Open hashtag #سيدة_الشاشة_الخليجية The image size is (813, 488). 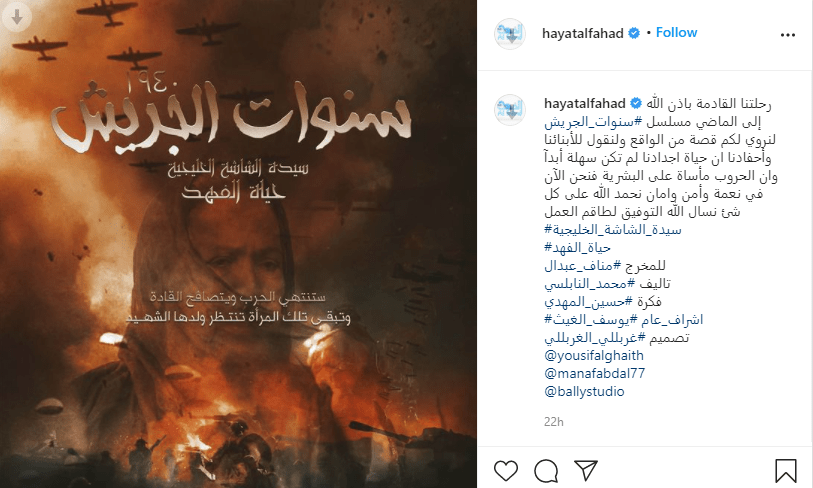[x=612, y=229]
